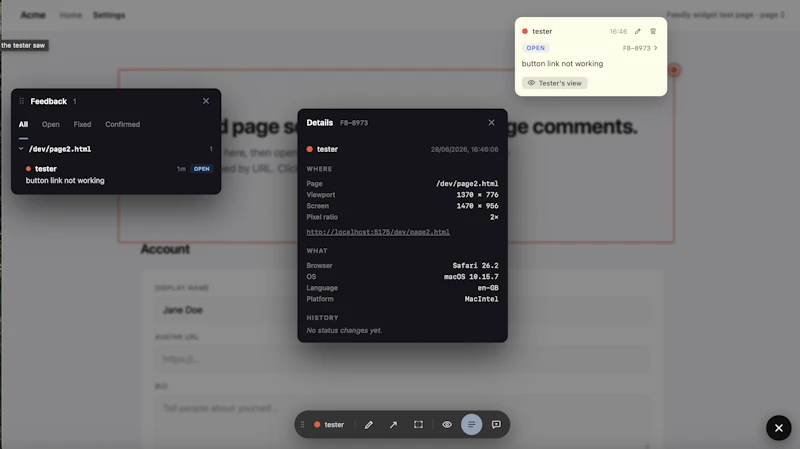Select the arrow tool in bottom toolbar
Viewport: 800px width, 449px height.
click(x=393, y=425)
